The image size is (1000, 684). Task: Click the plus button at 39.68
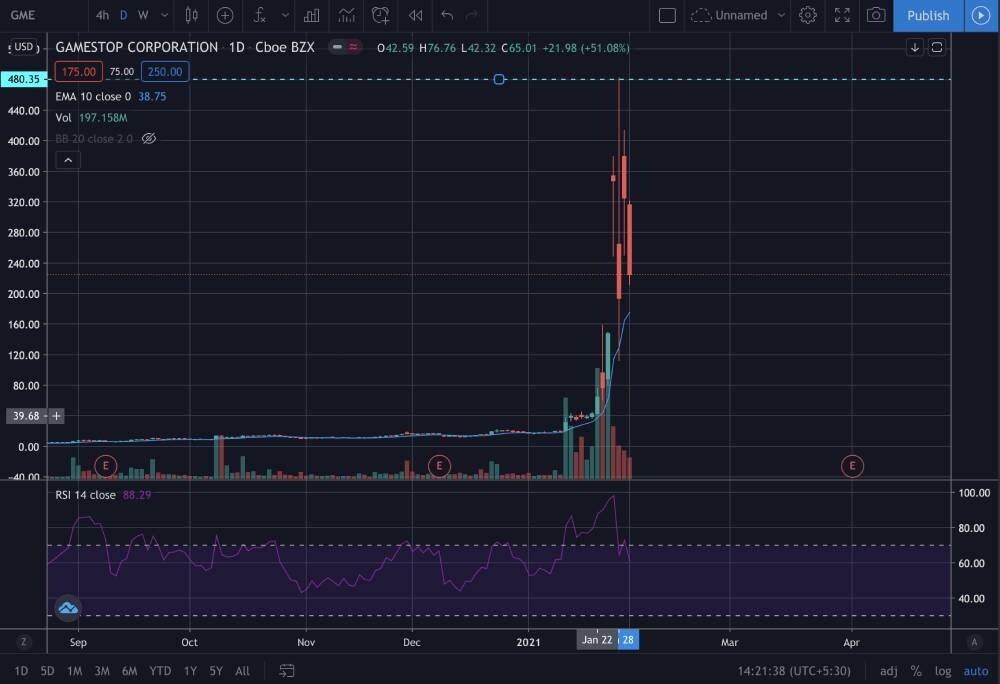(56, 416)
